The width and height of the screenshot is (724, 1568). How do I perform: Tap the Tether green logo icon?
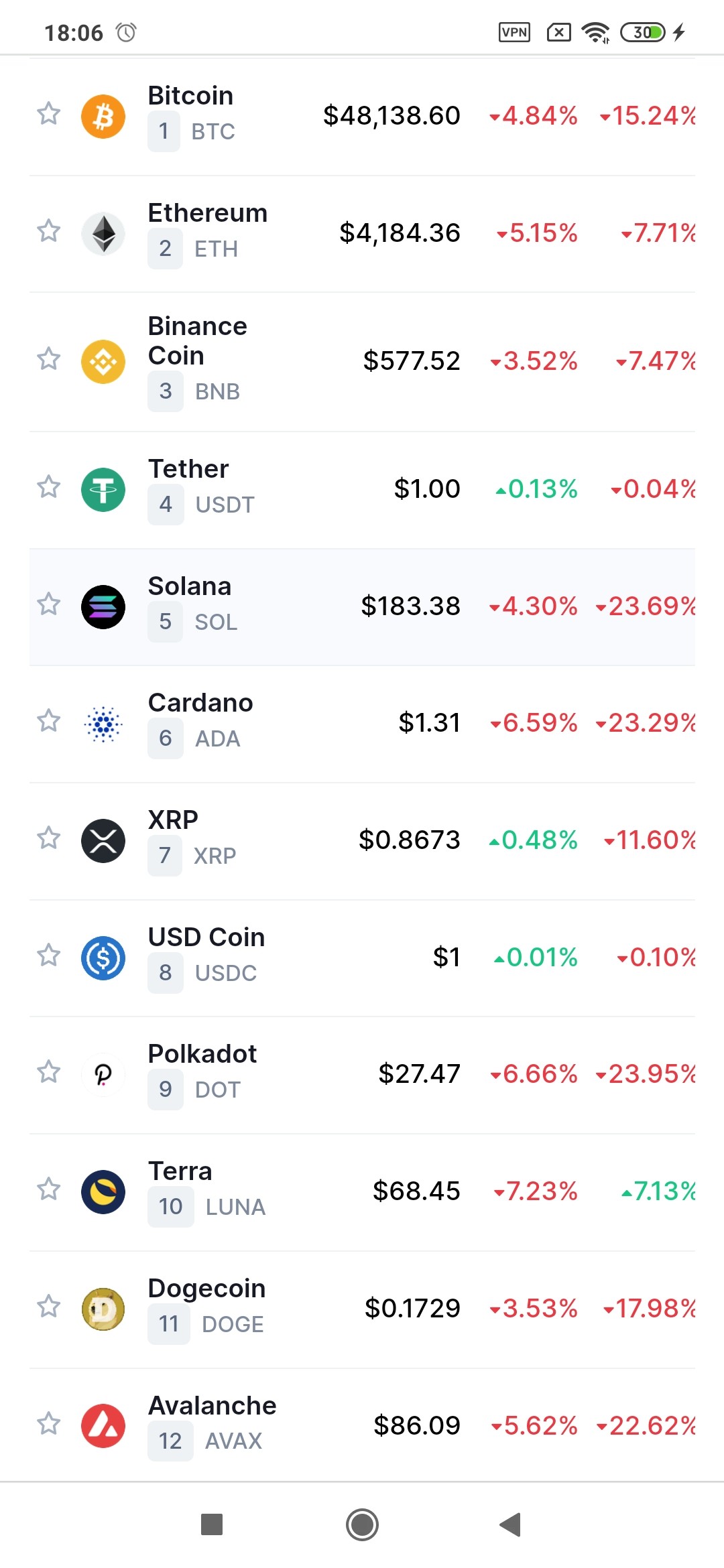(103, 490)
